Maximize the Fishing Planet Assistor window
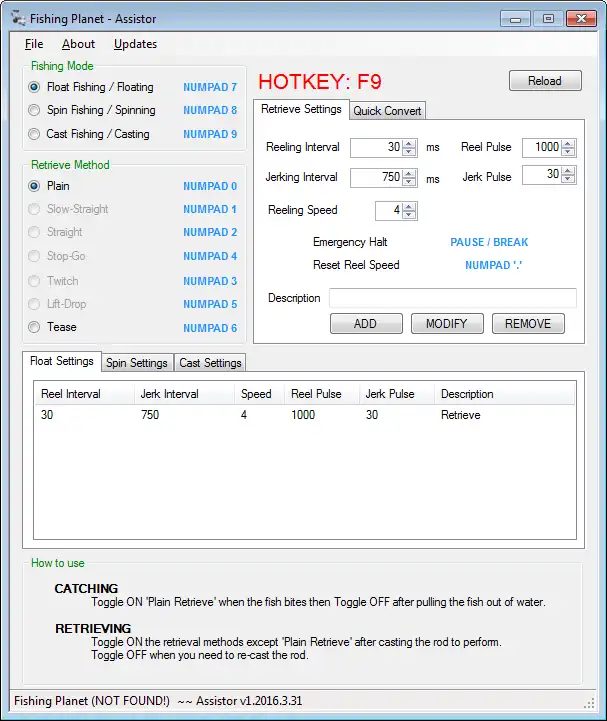The image size is (607, 721). pos(548,19)
